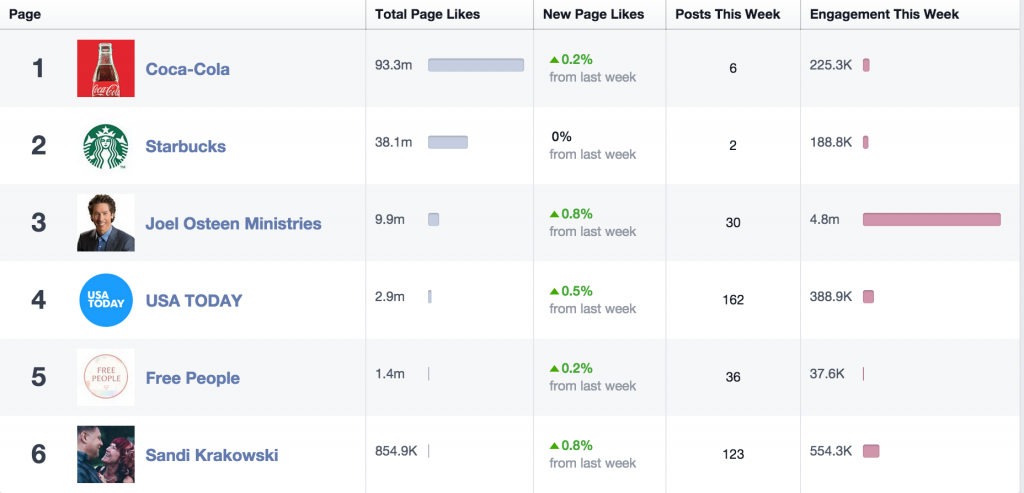This screenshot has height=493, width=1024.
Task: Sort by New Page Likes column header
Action: tap(593, 14)
